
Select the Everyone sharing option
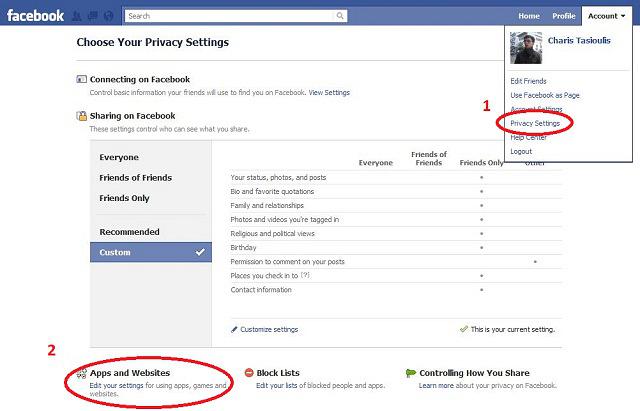(119, 157)
